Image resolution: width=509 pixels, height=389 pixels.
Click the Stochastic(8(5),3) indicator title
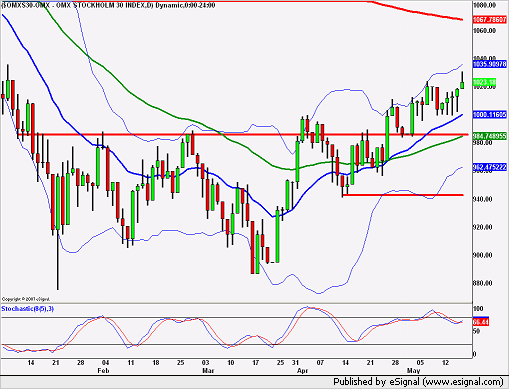(28, 309)
